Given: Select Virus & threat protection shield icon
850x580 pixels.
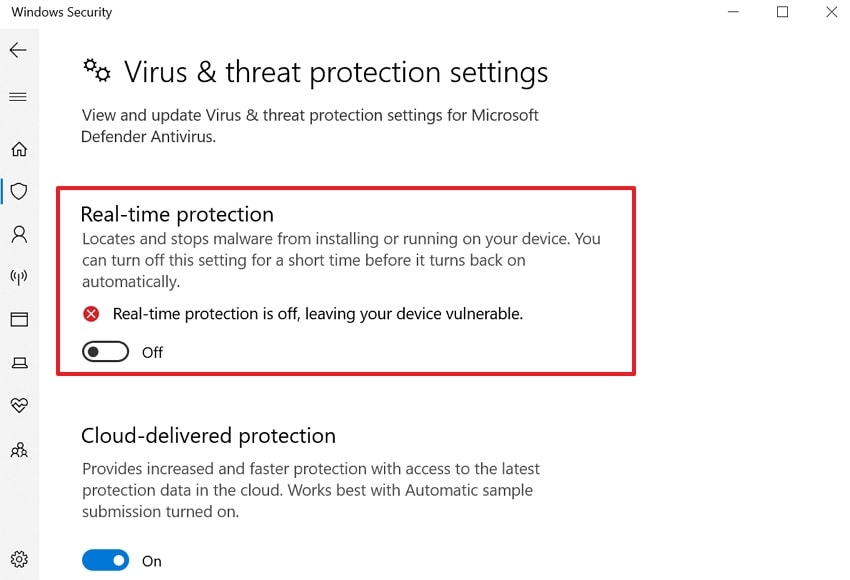Looking at the screenshot, I should coord(18,191).
